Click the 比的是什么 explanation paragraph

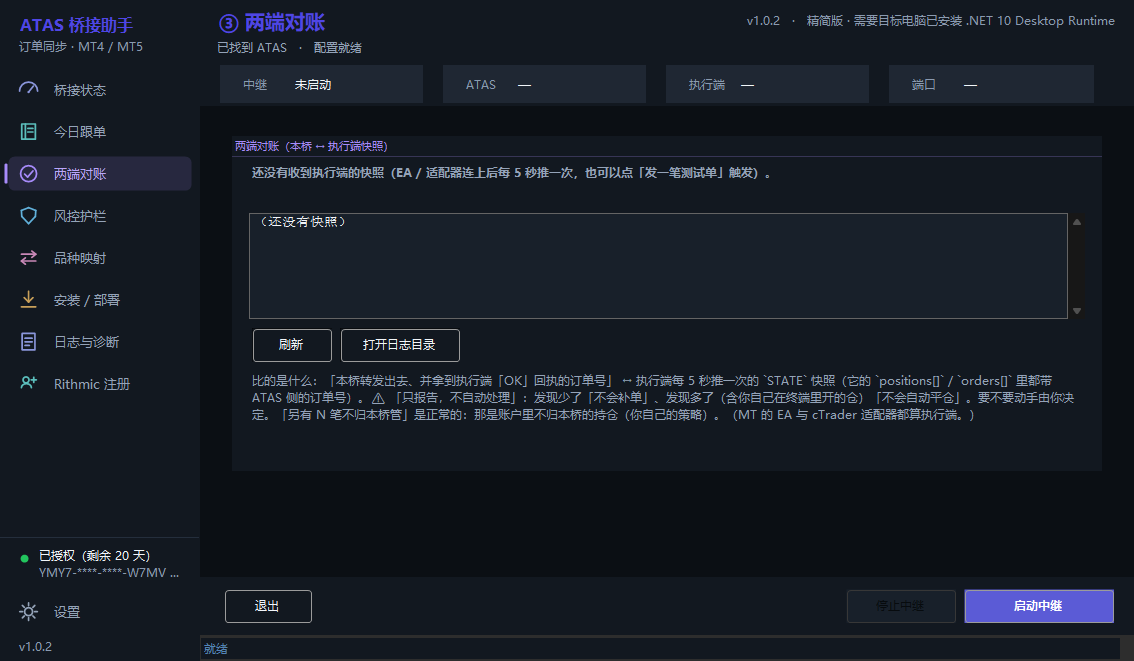point(662,398)
